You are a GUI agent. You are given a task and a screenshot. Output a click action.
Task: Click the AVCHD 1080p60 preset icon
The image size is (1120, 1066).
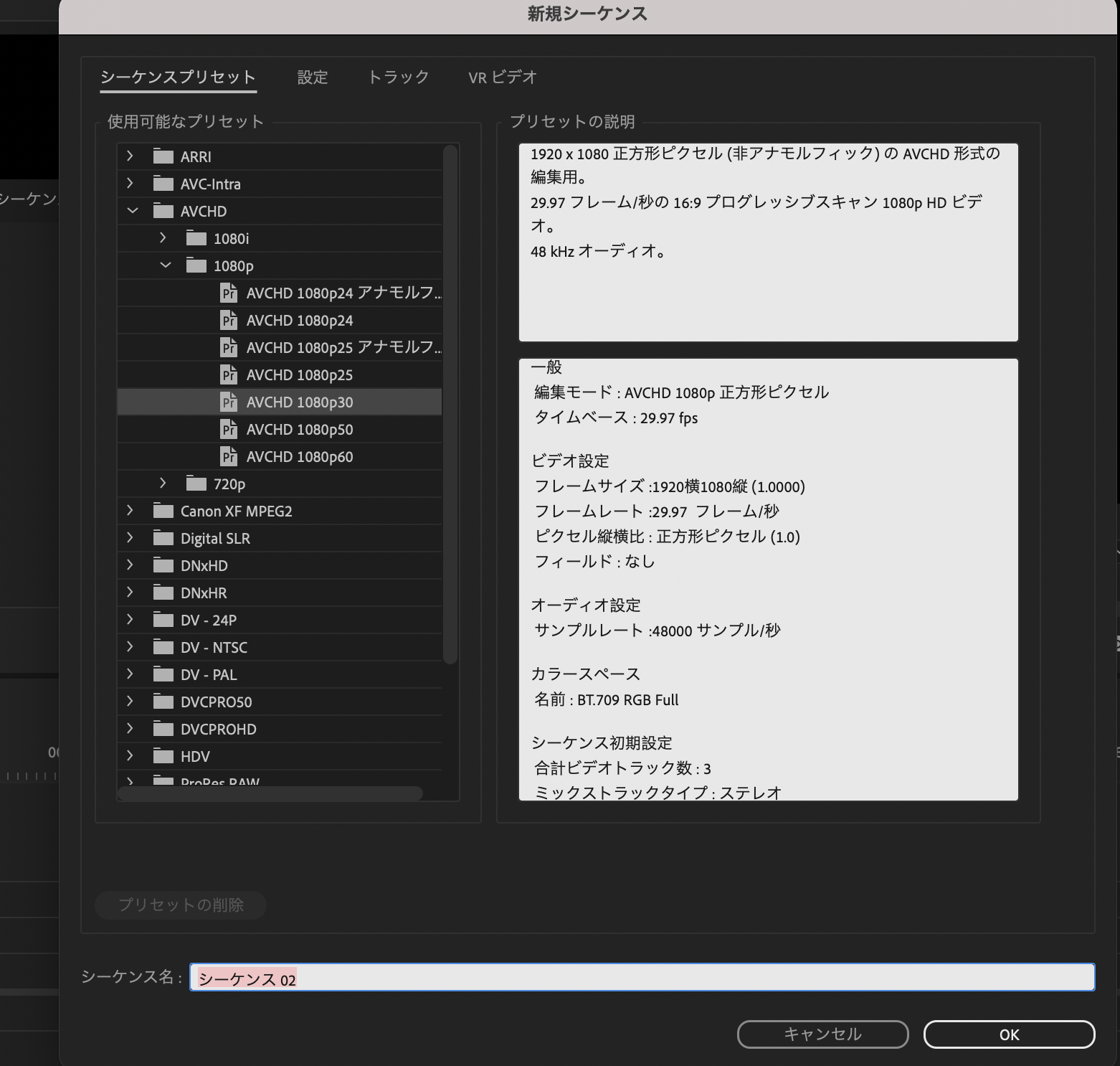(x=229, y=457)
